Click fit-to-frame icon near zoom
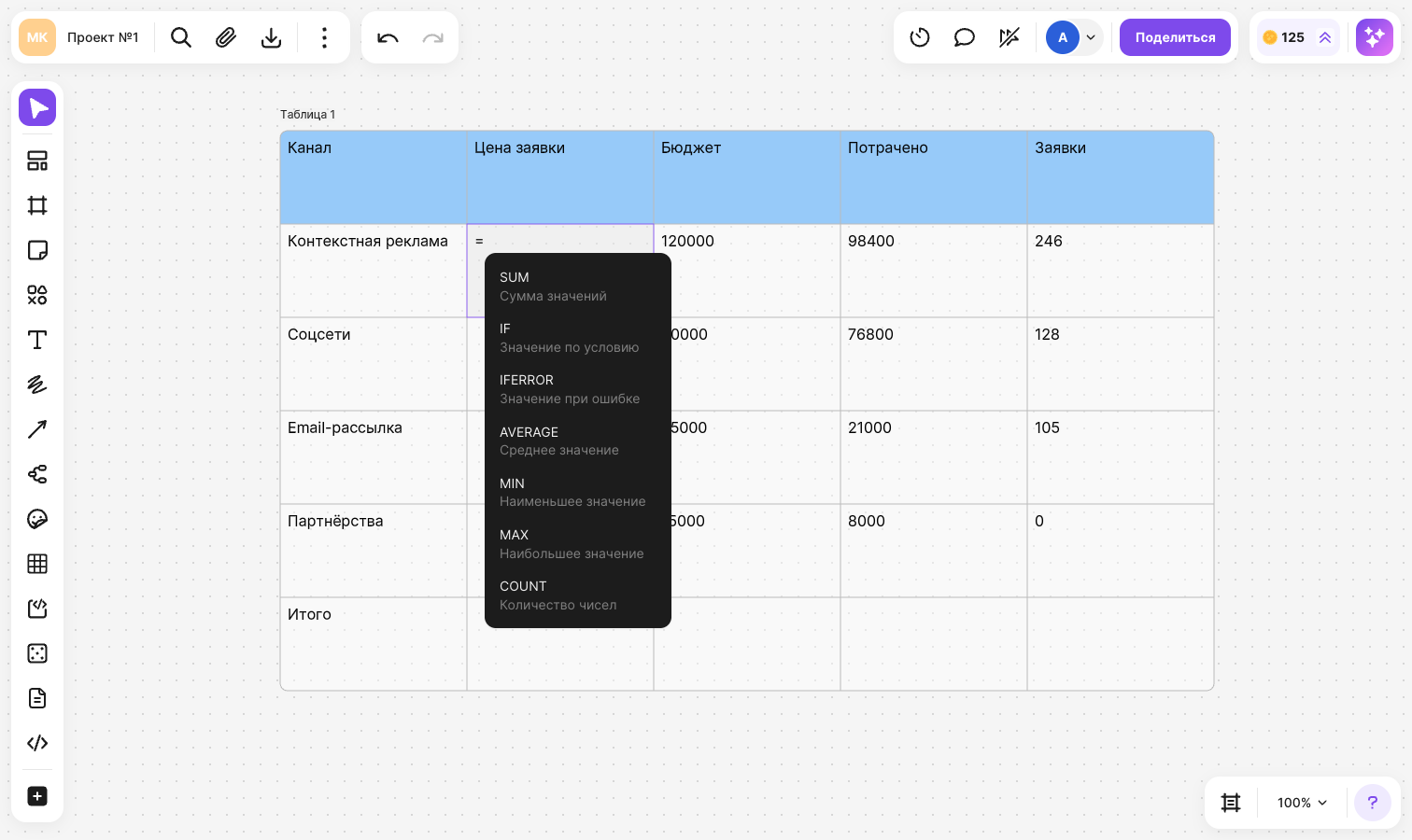 pos(1231,803)
